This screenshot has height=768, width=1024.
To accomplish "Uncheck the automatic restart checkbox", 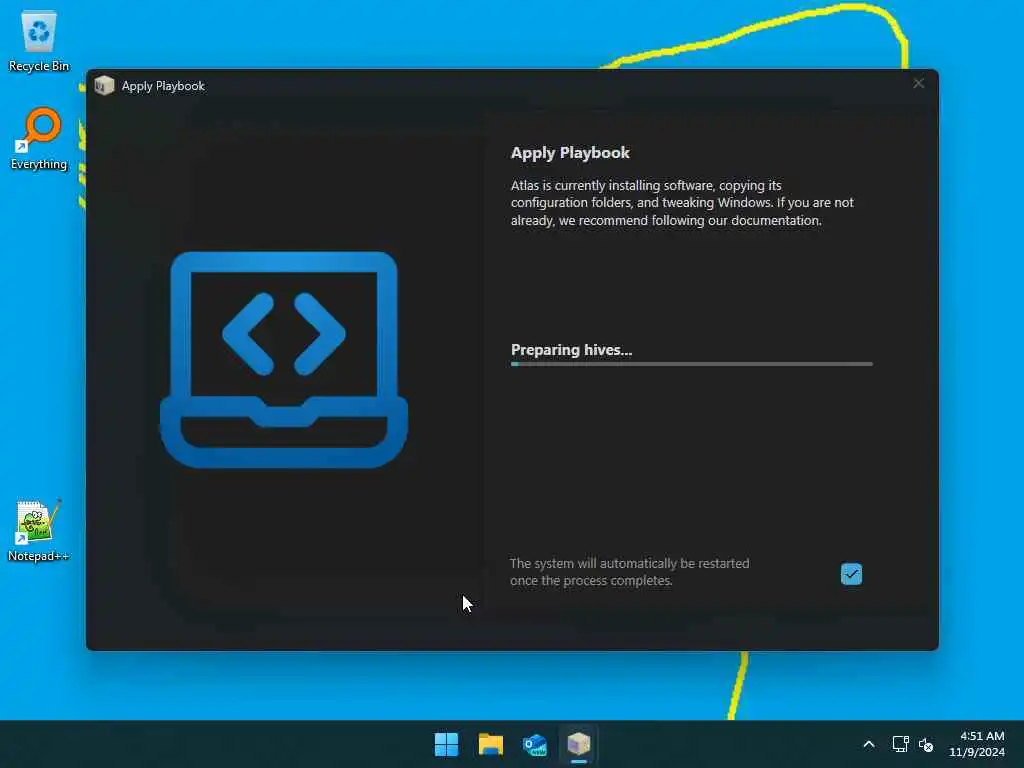I will 851,574.
